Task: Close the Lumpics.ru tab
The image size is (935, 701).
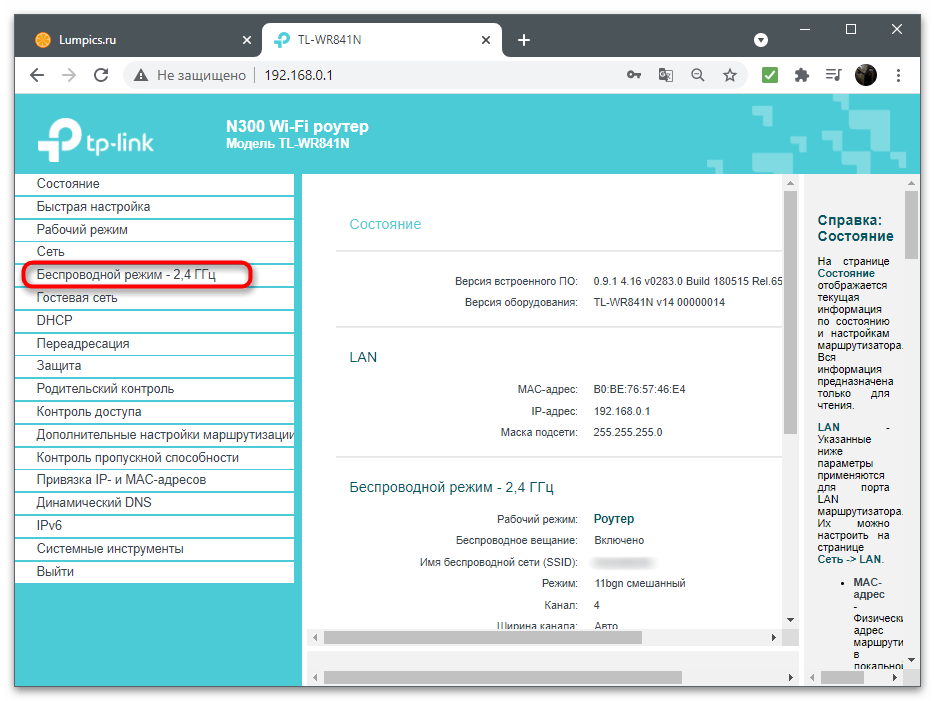Action: (x=247, y=40)
